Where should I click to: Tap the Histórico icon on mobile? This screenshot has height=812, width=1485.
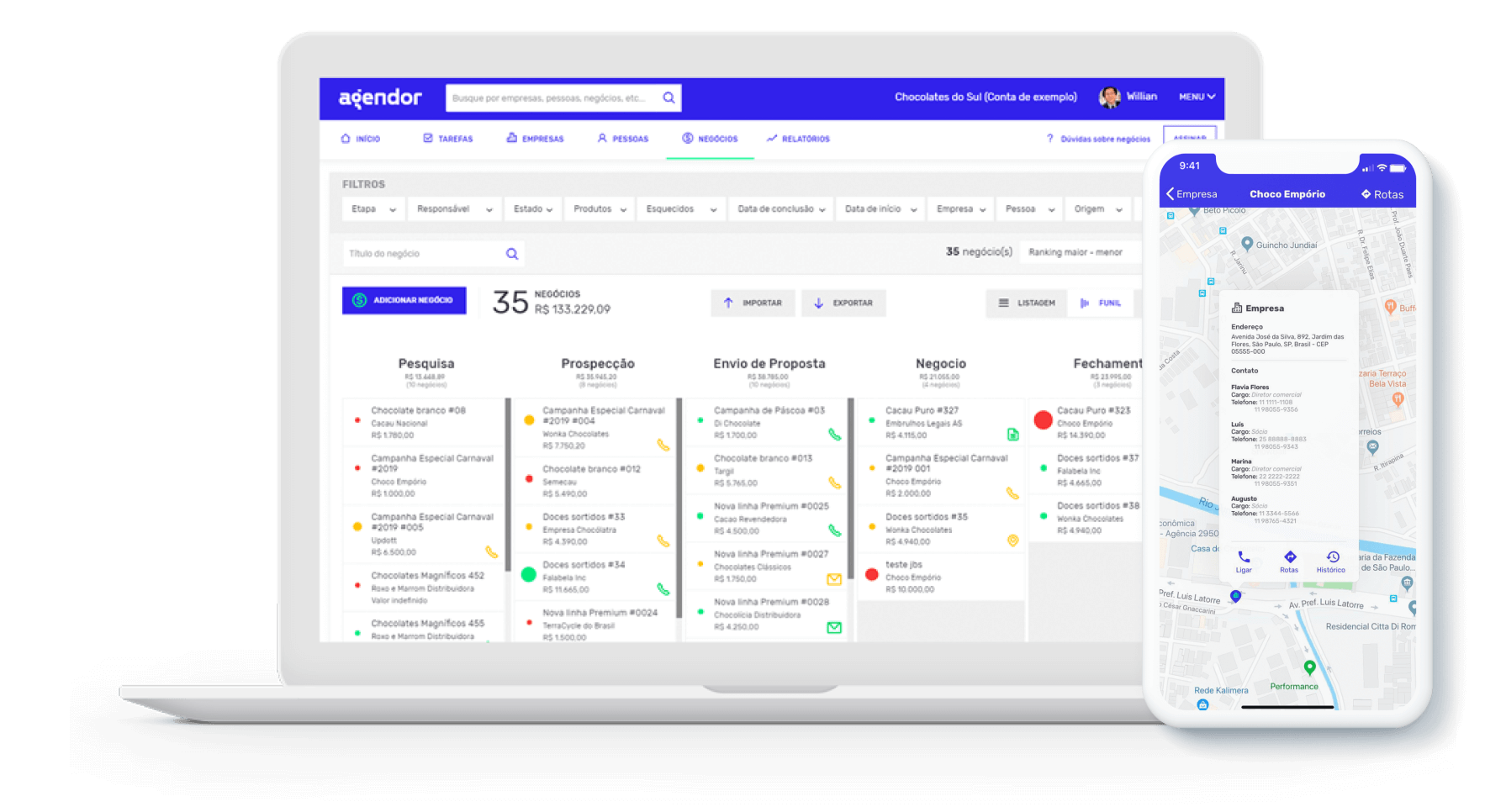1333,556
